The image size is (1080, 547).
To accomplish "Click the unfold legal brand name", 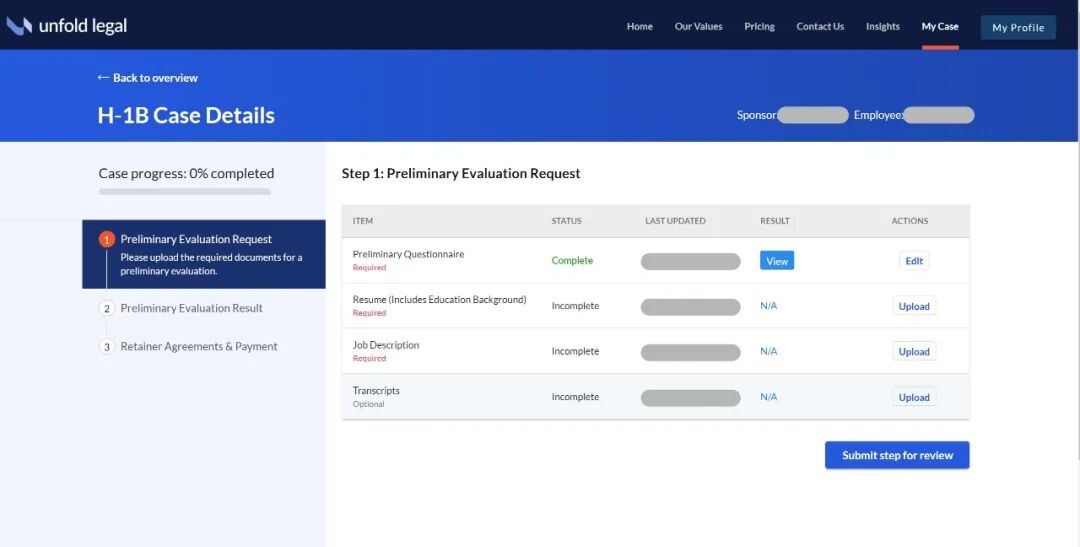I will 83,26.
